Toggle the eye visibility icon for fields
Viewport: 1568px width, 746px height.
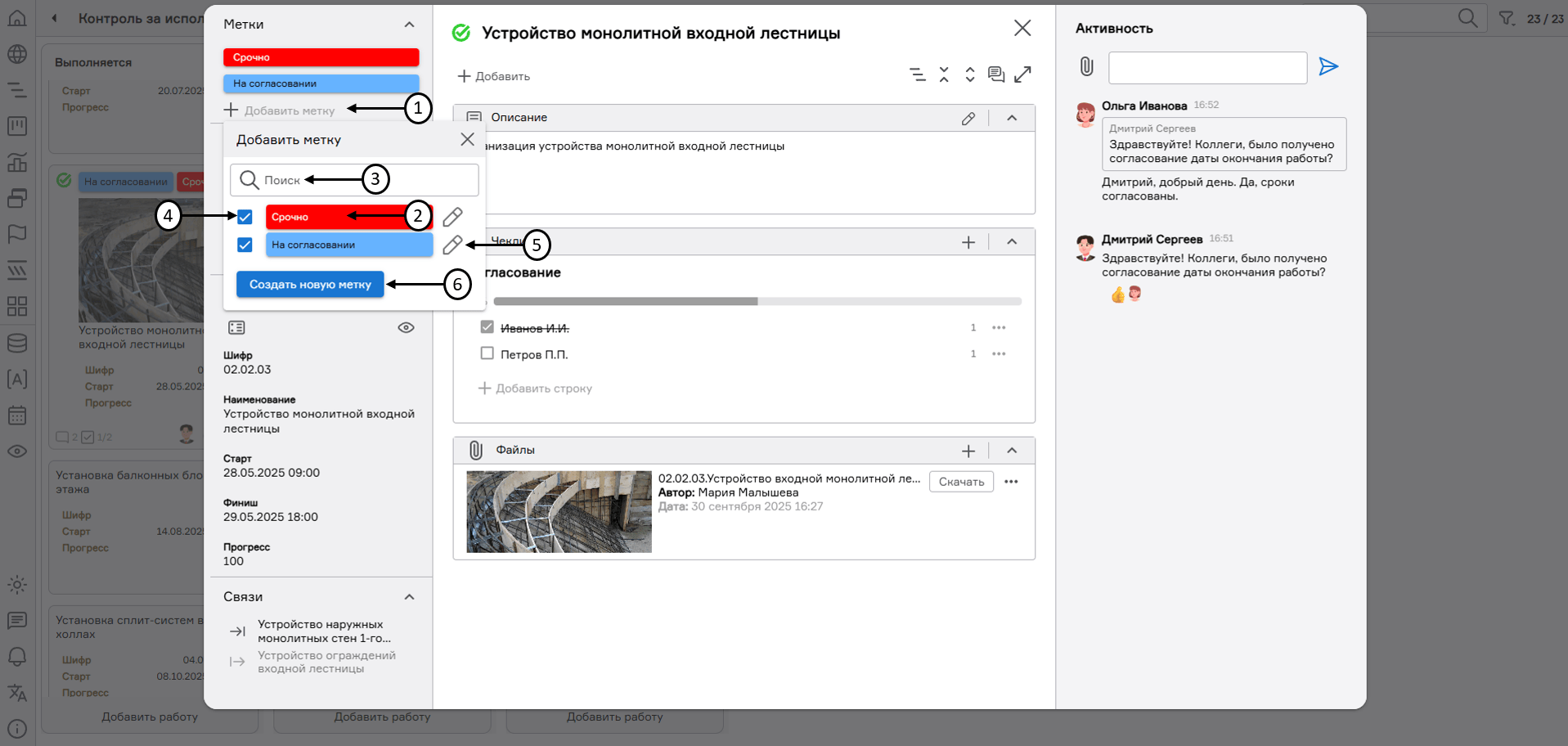coord(406,328)
